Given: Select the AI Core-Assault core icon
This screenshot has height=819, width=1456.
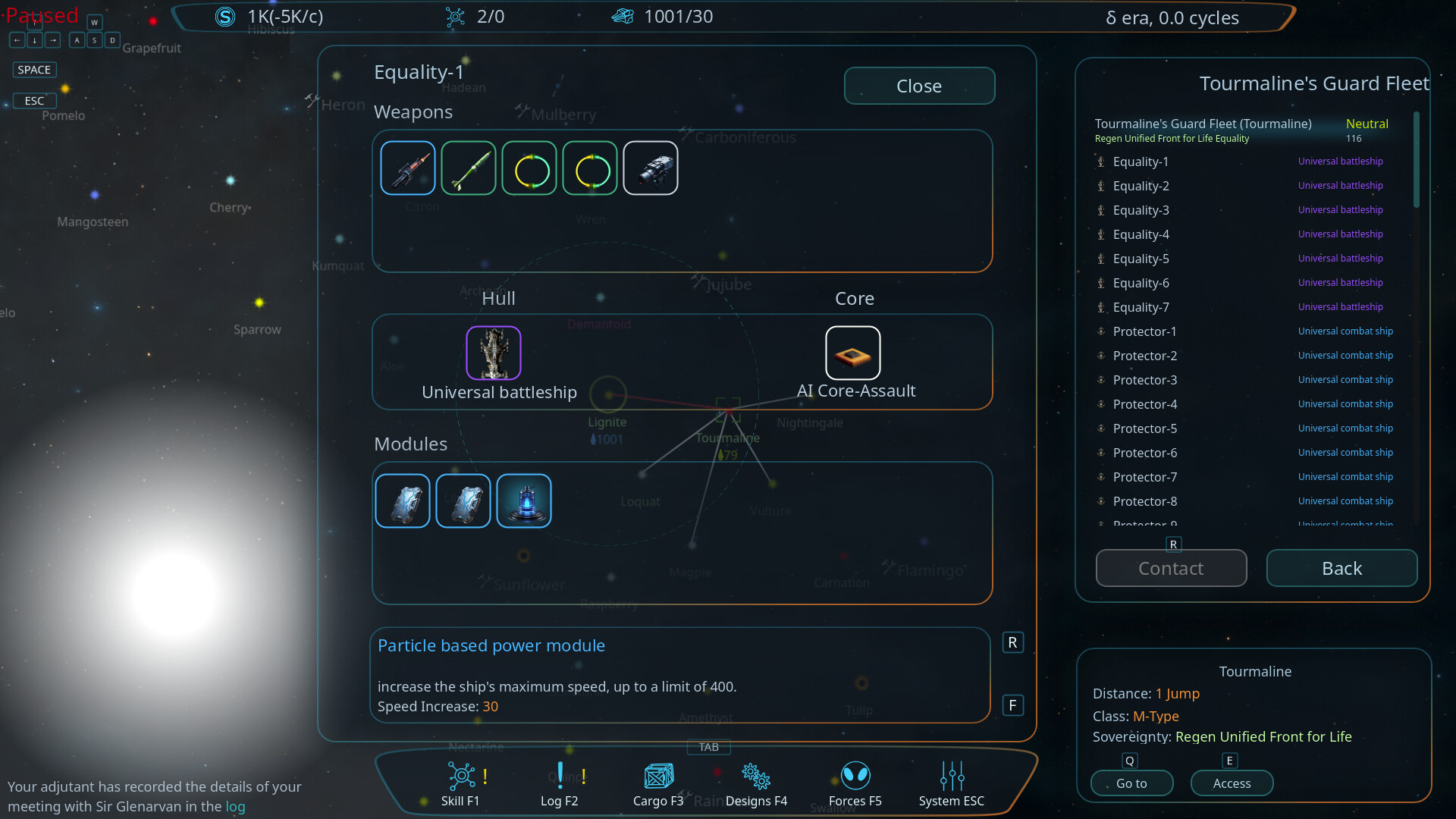Looking at the screenshot, I should (x=853, y=353).
